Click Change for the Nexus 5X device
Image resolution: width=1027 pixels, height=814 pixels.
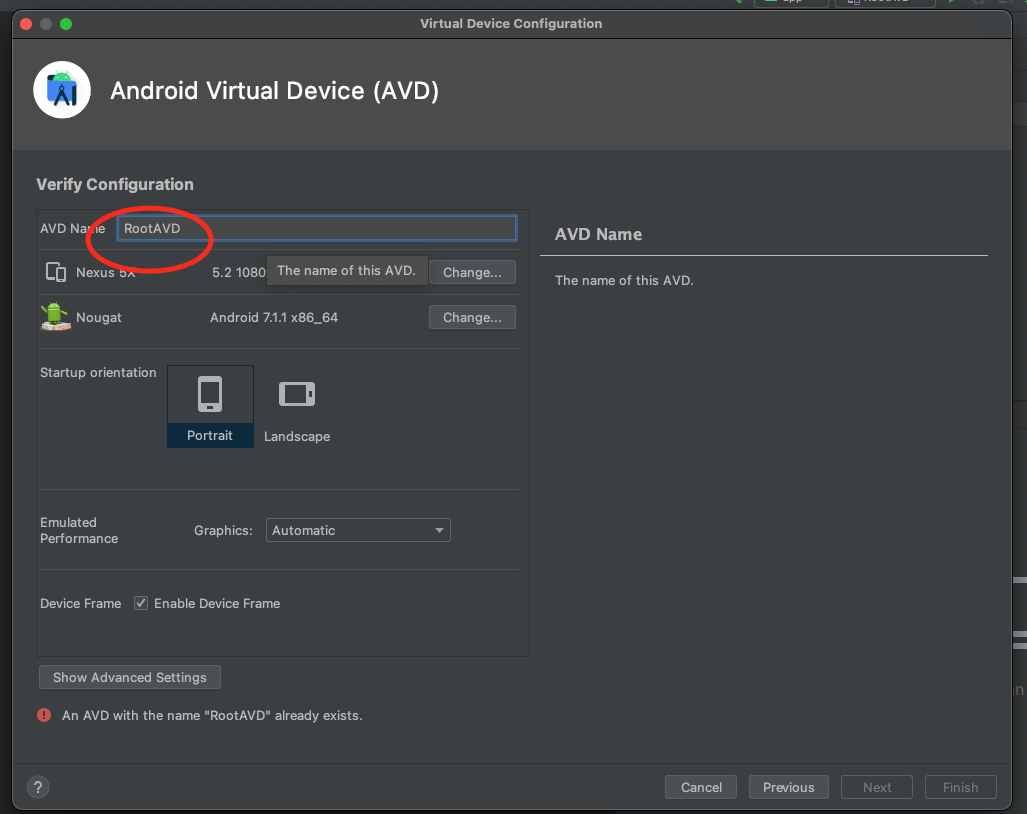pos(472,272)
